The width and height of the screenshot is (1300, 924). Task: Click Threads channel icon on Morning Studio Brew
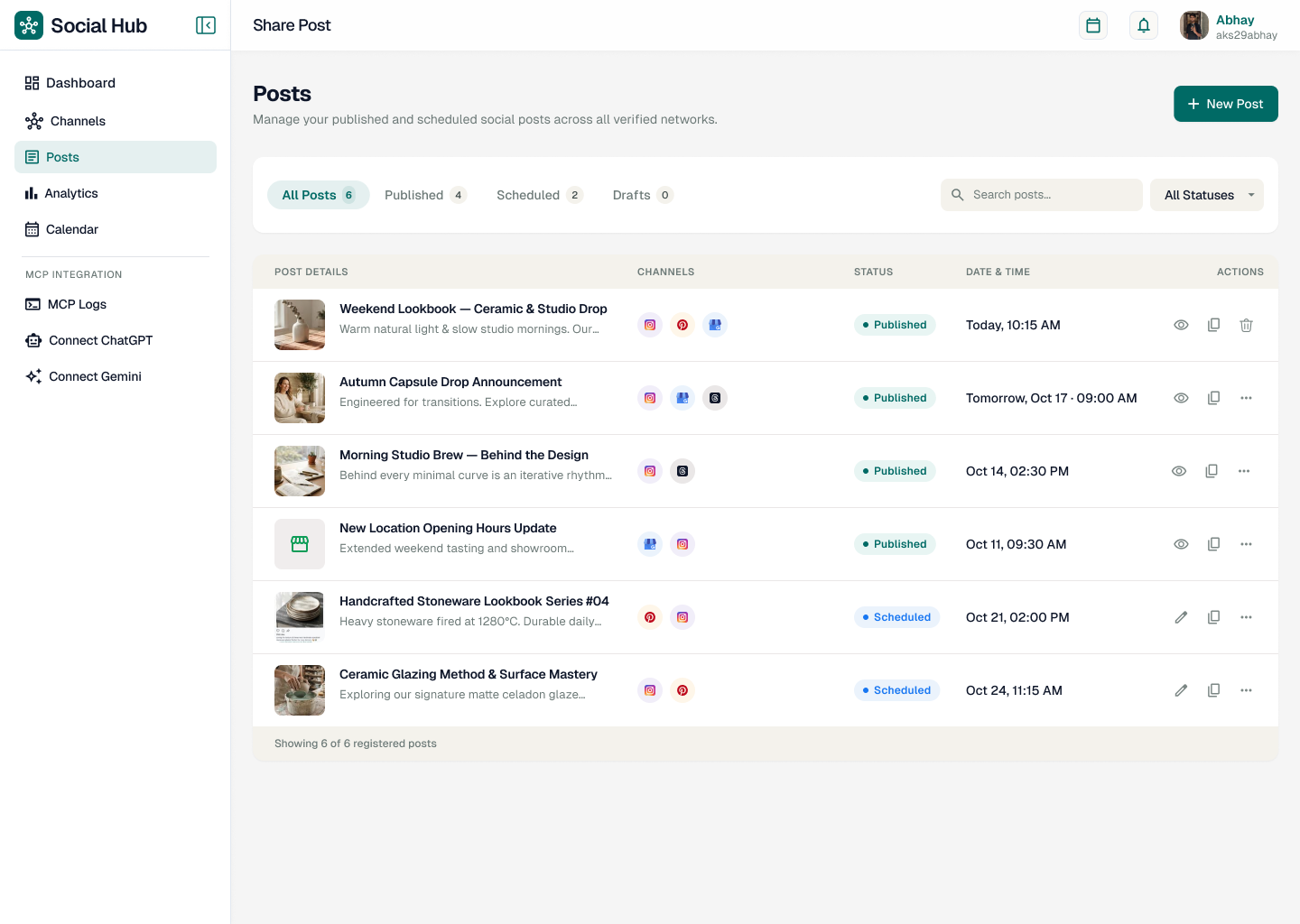pos(682,471)
